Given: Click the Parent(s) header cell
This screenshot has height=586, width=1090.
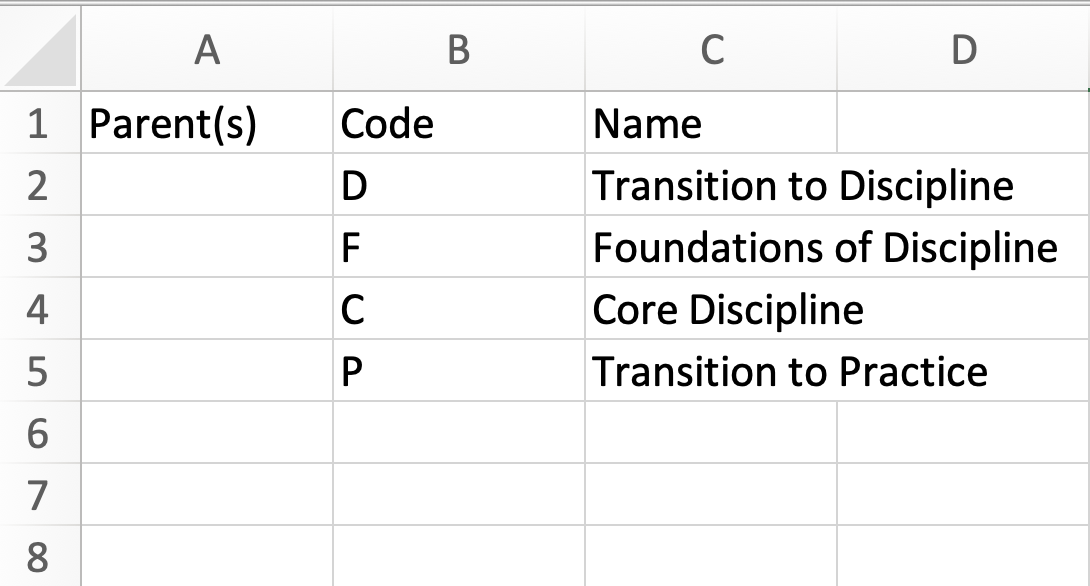Looking at the screenshot, I should pos(207,124).
